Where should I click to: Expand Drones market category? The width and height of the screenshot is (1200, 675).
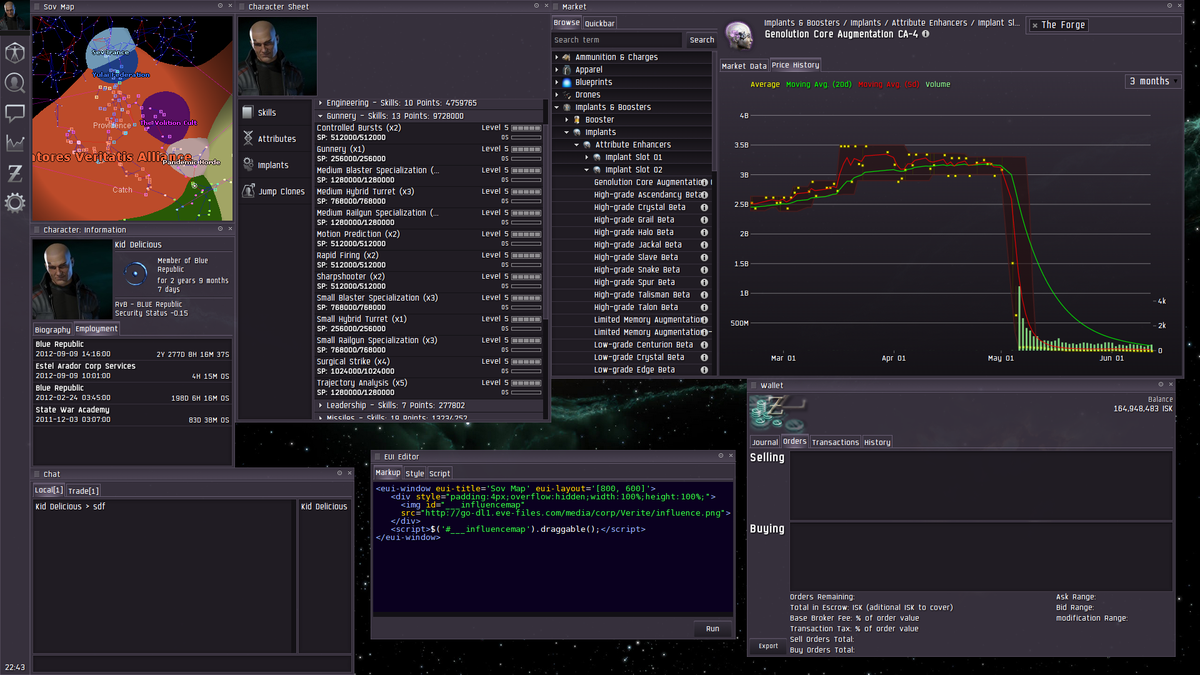point(557,95)
